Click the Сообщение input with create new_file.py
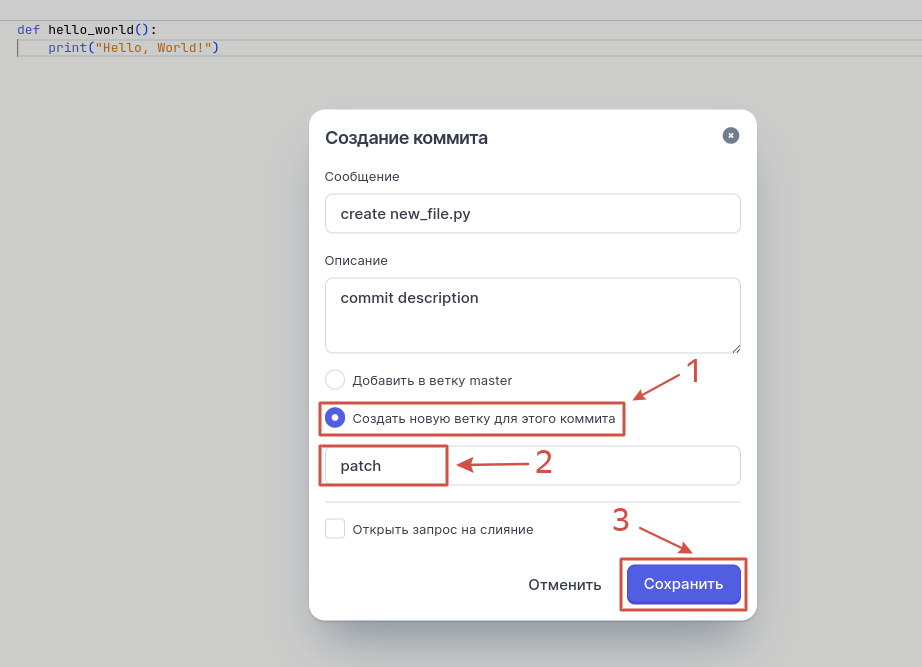Viewport: 922px width, 667px height. [532, 214]
